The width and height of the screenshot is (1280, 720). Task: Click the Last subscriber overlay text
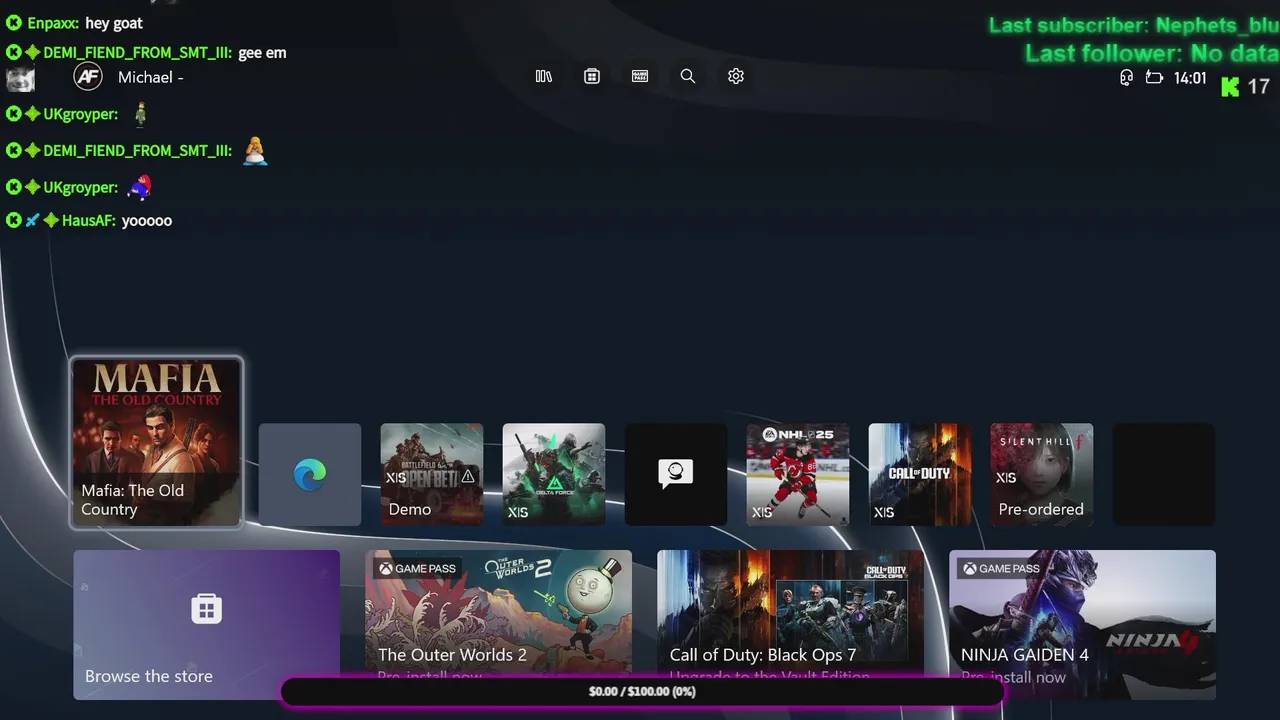pyautogui.click(x=1134, y=25)
